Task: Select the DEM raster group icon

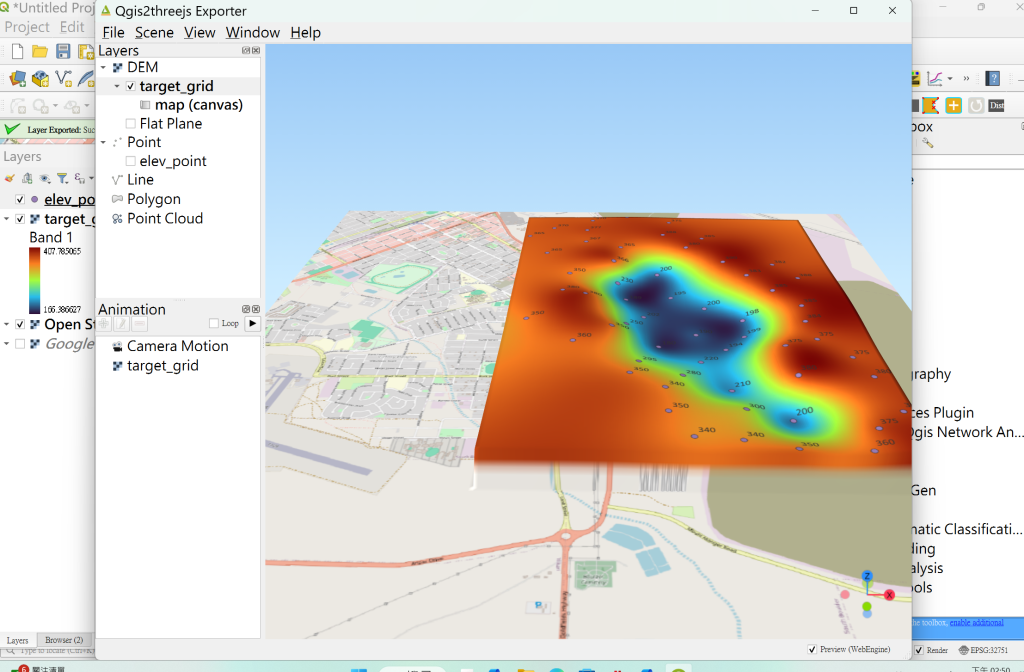Action: click(x=118, y=67)
